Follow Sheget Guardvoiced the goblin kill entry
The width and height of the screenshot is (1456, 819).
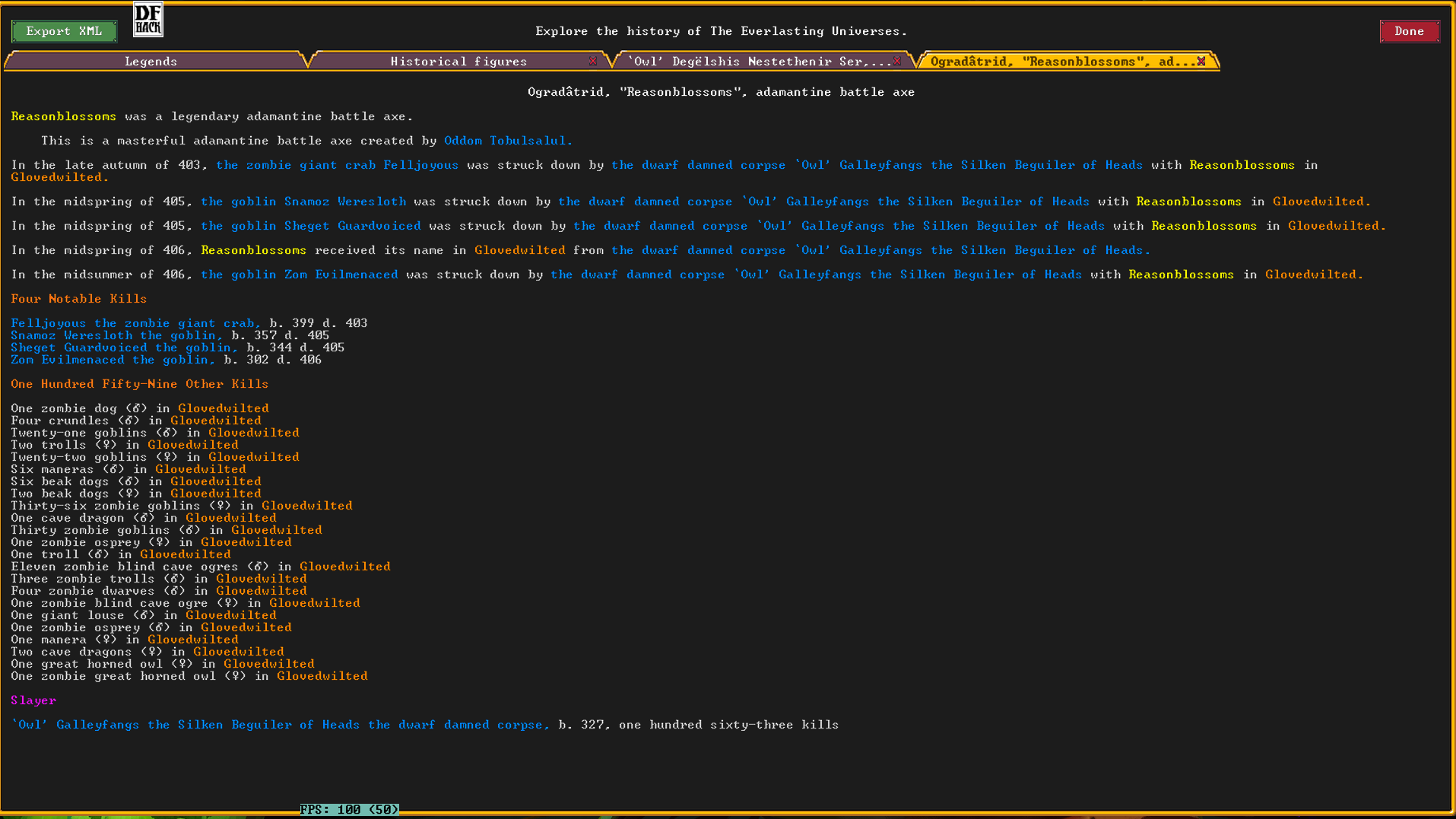tap(125, 348)
